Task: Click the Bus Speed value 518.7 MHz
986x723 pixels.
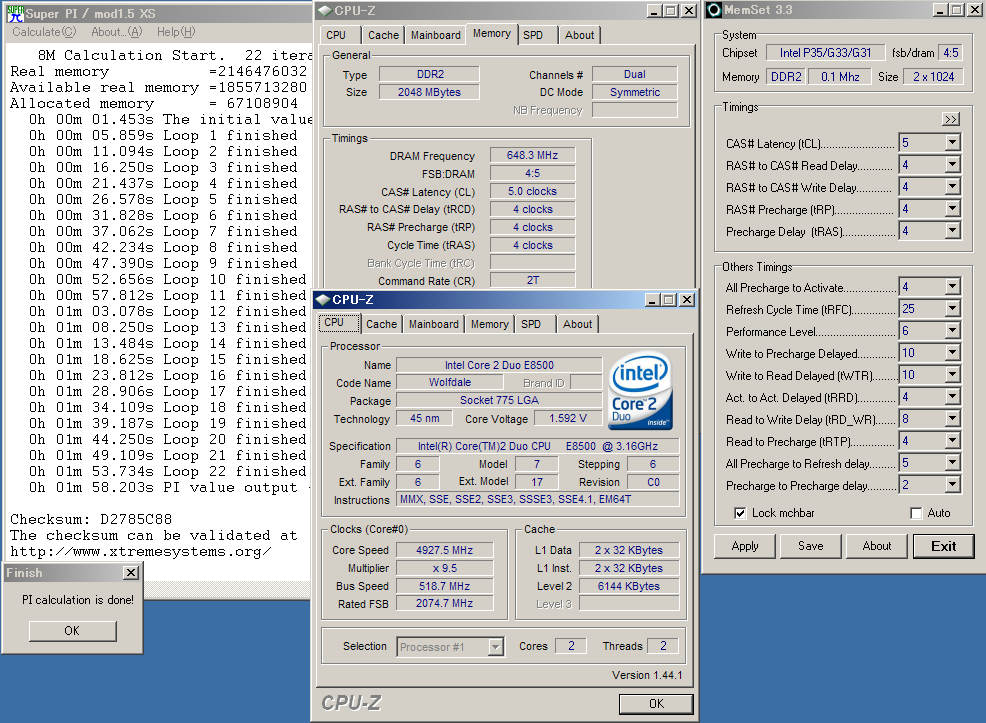Action: click(x=445, y=586)
